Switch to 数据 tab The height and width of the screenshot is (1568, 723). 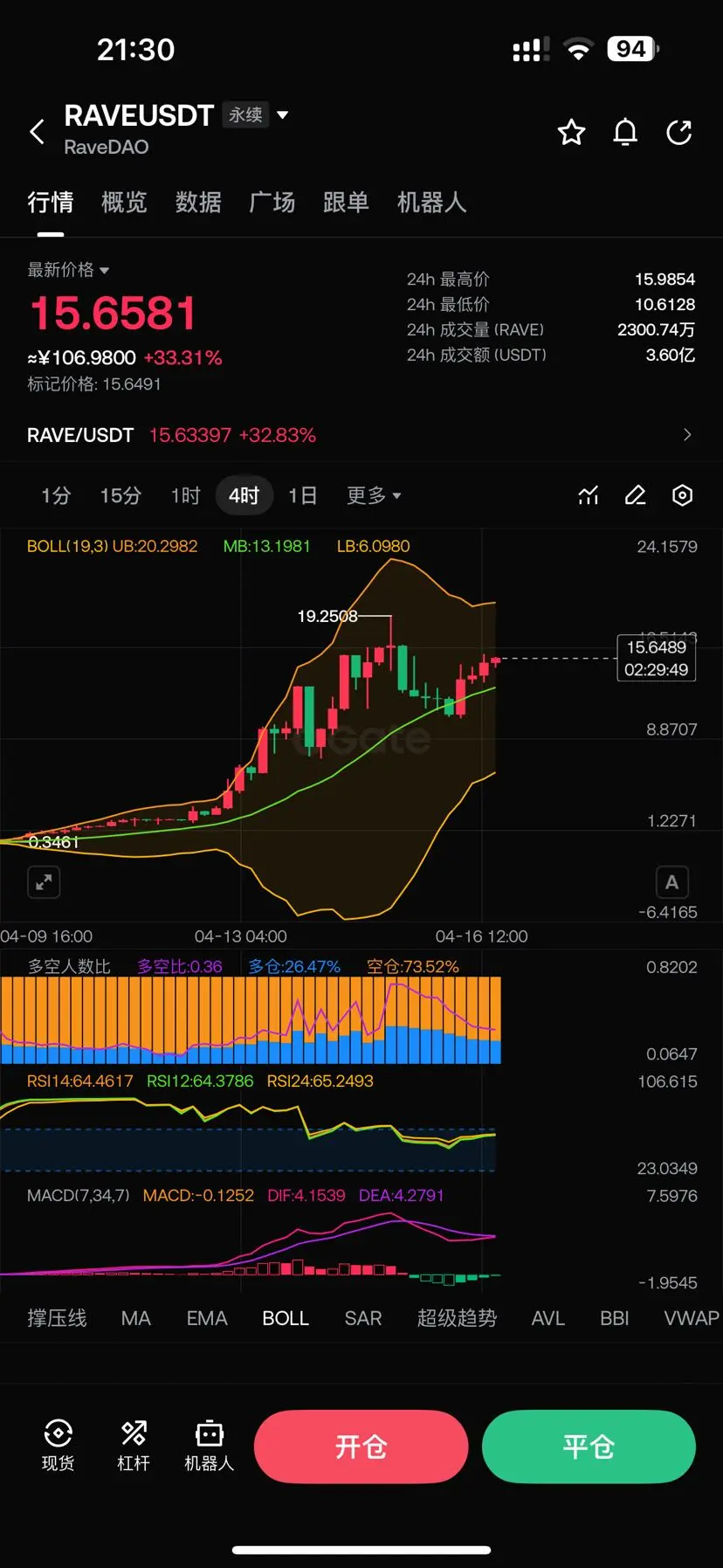198,203
